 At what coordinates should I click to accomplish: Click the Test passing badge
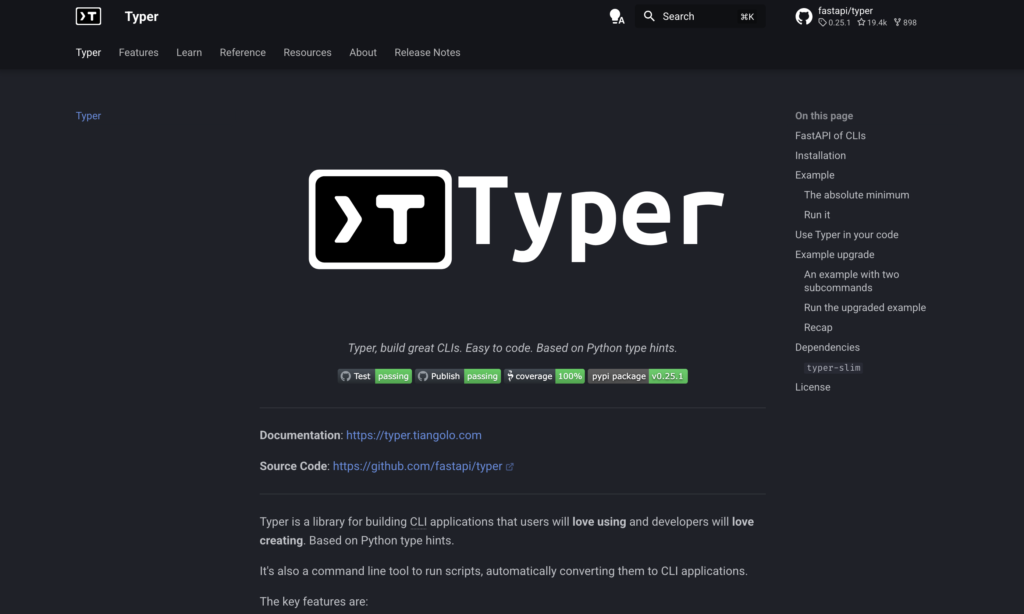(374, 376)
